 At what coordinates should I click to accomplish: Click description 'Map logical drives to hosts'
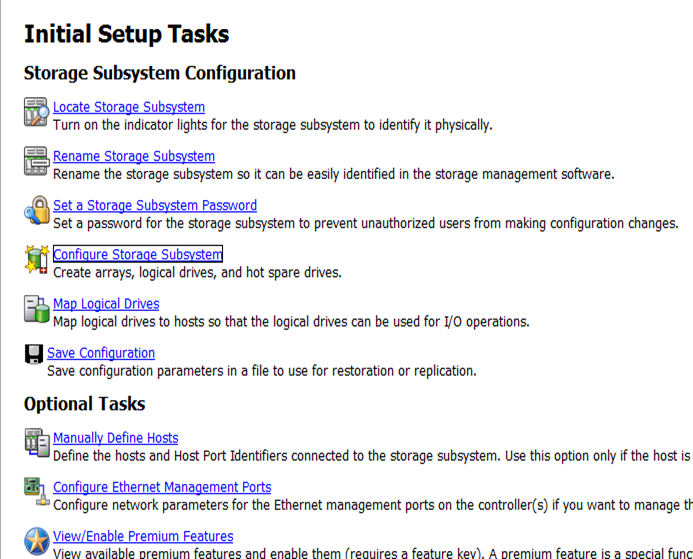coord(129,321)
